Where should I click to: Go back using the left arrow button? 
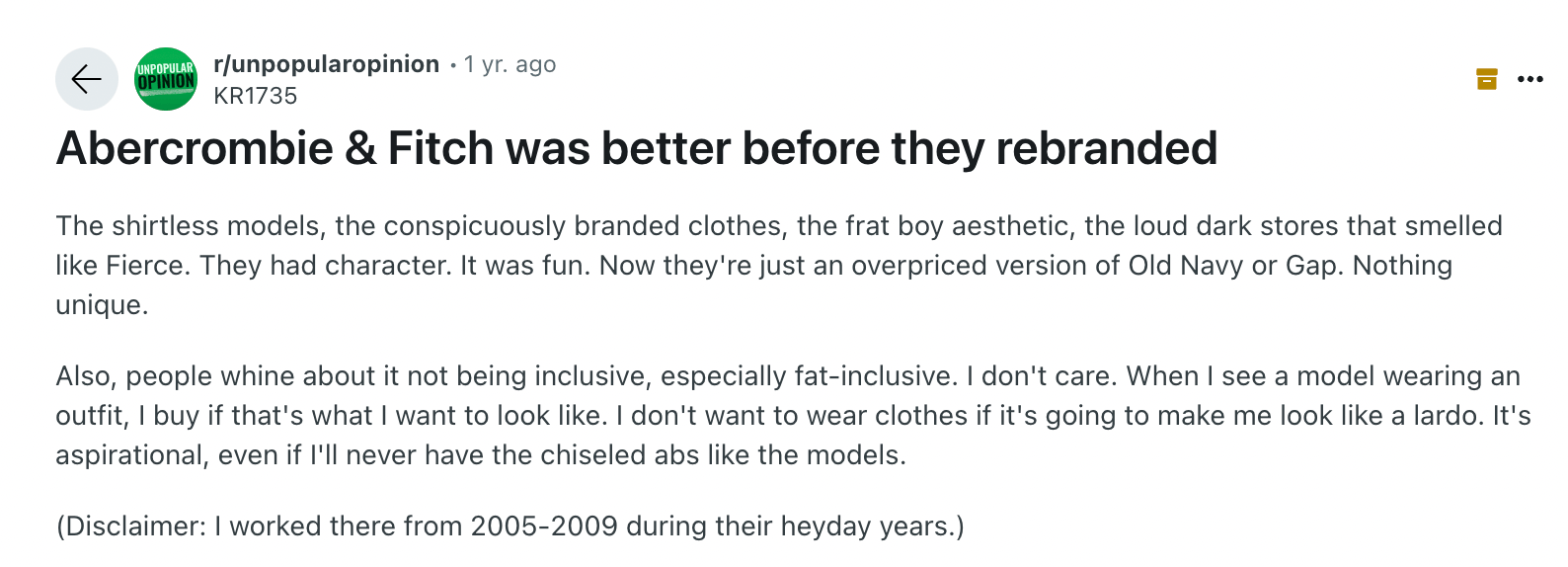tap(87, 79)
